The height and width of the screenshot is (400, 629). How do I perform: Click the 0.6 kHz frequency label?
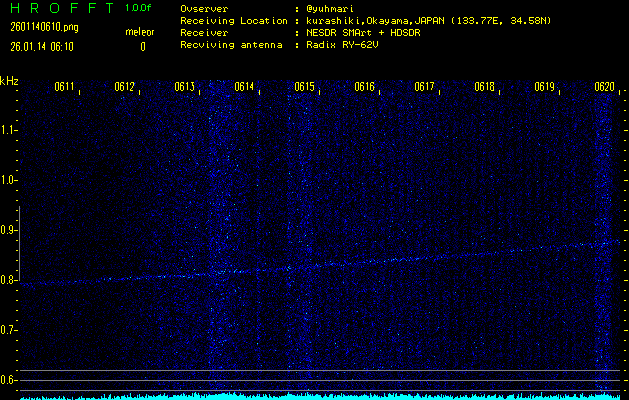[9, 380]
